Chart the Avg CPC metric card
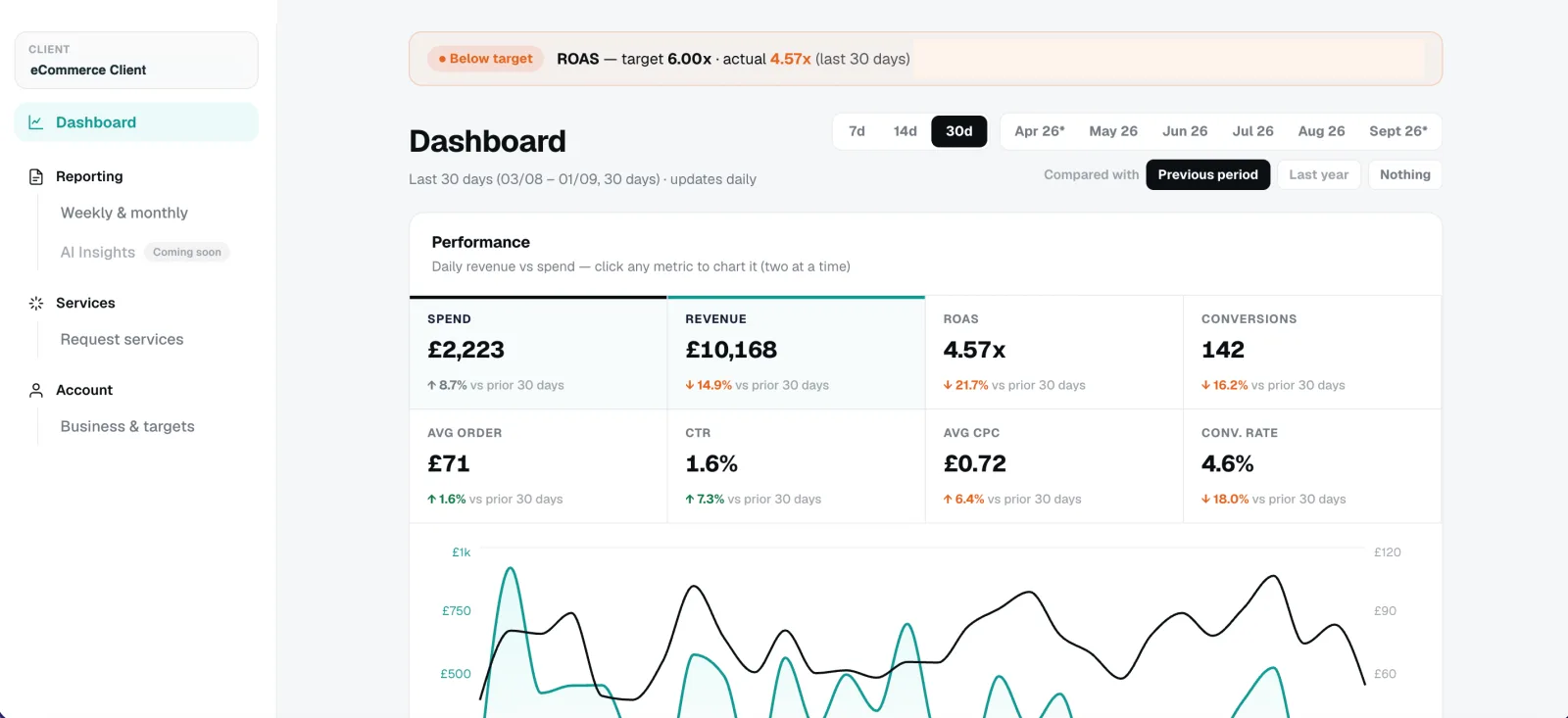Viewport: 1568px width, 718px height. coord(1054,466)
